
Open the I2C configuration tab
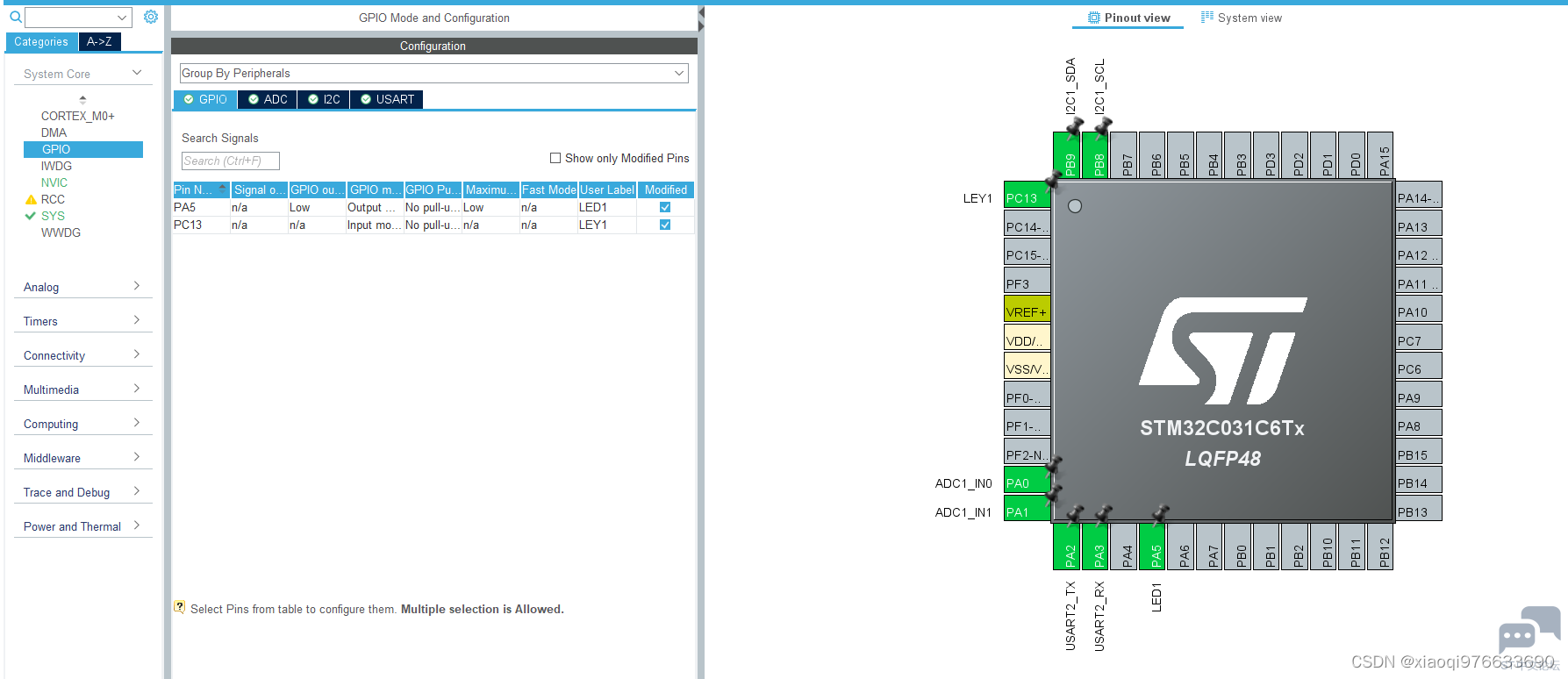[x=324, y=99]
